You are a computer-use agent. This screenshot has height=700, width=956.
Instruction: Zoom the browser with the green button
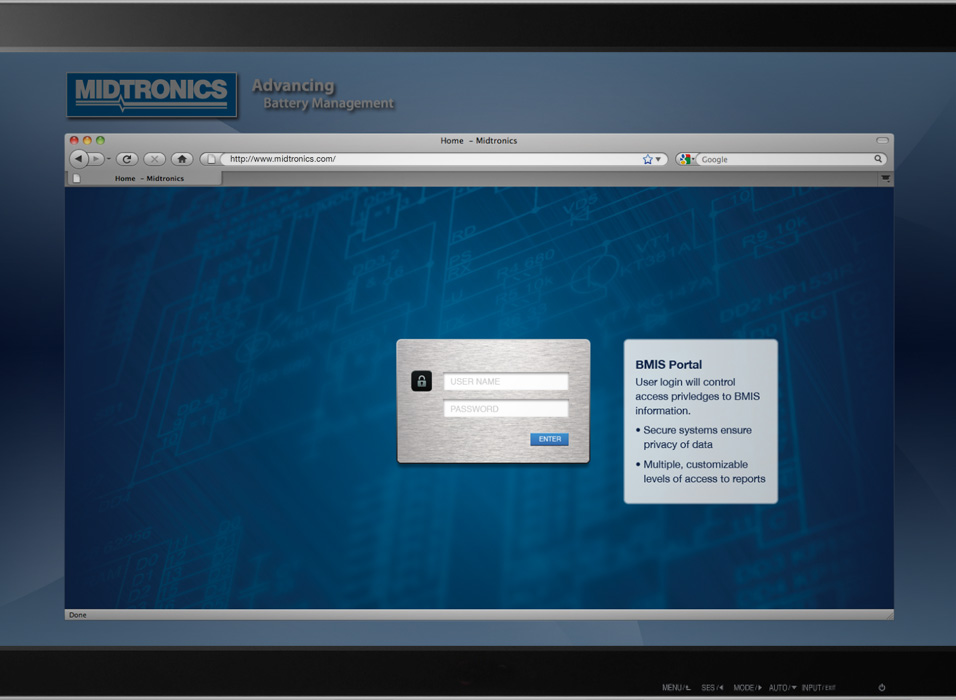point(101,140)
